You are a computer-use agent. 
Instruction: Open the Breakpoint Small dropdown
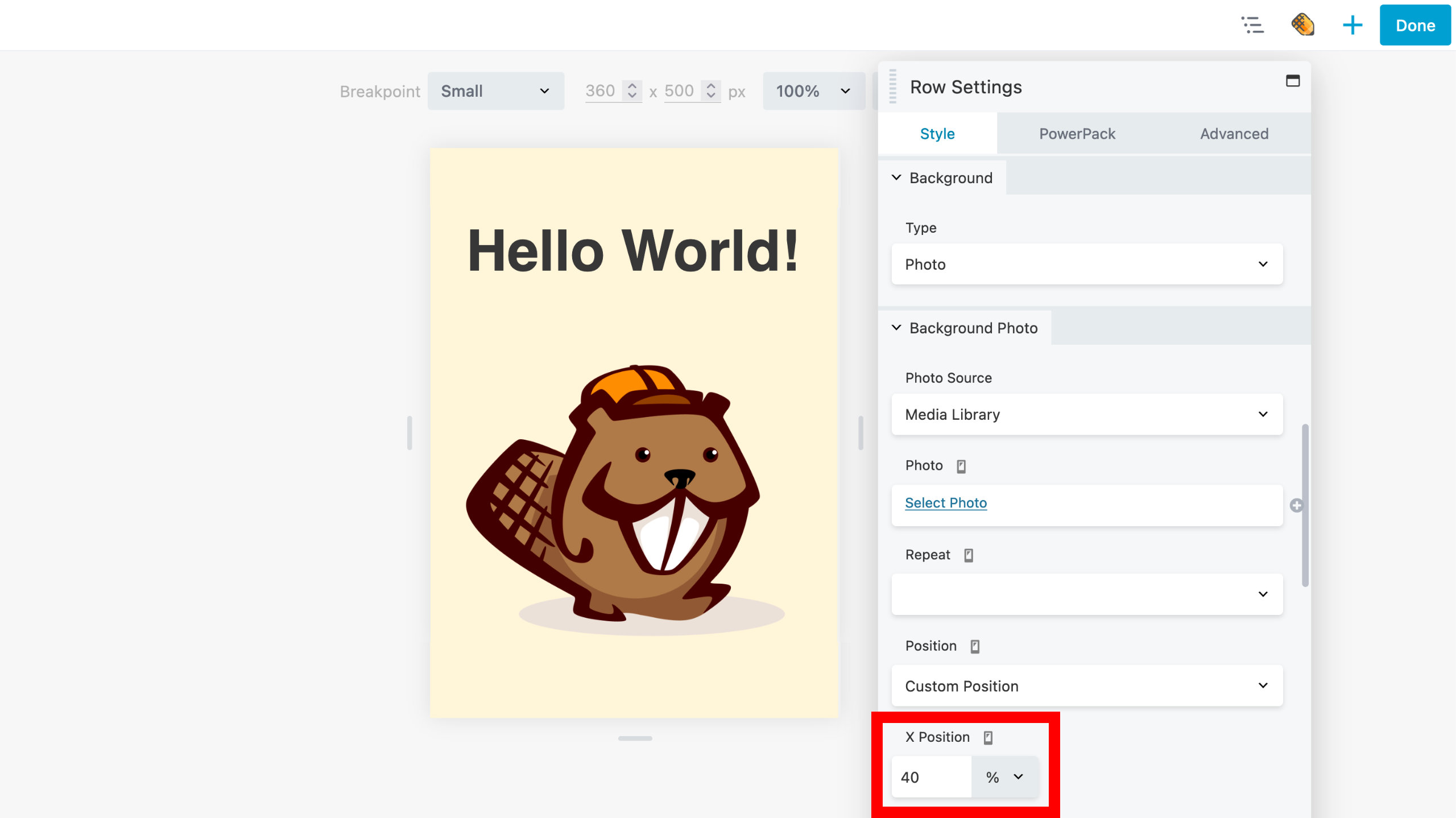tap(495, 91)
